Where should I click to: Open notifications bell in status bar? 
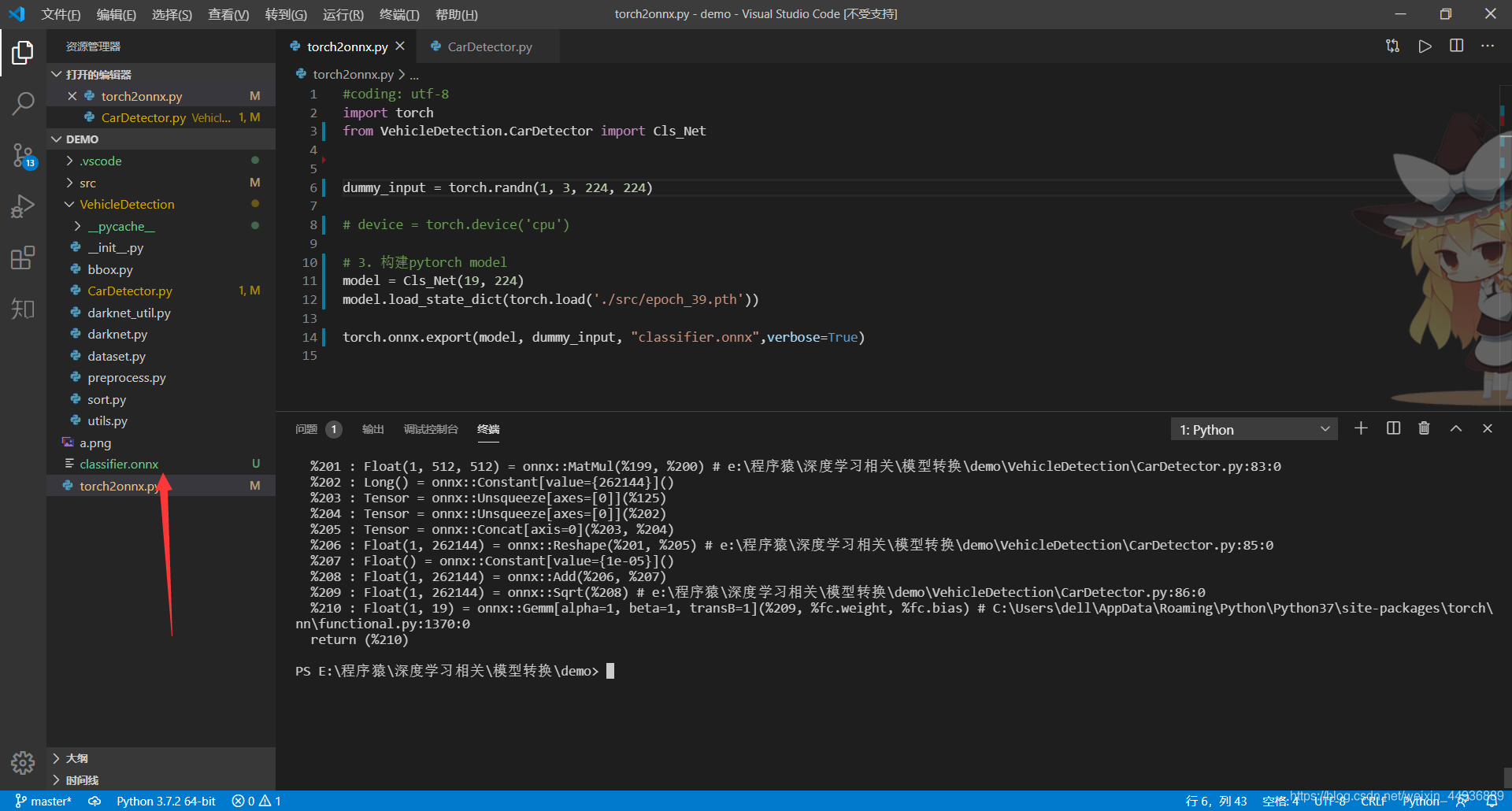click(x=1492, y=801)
